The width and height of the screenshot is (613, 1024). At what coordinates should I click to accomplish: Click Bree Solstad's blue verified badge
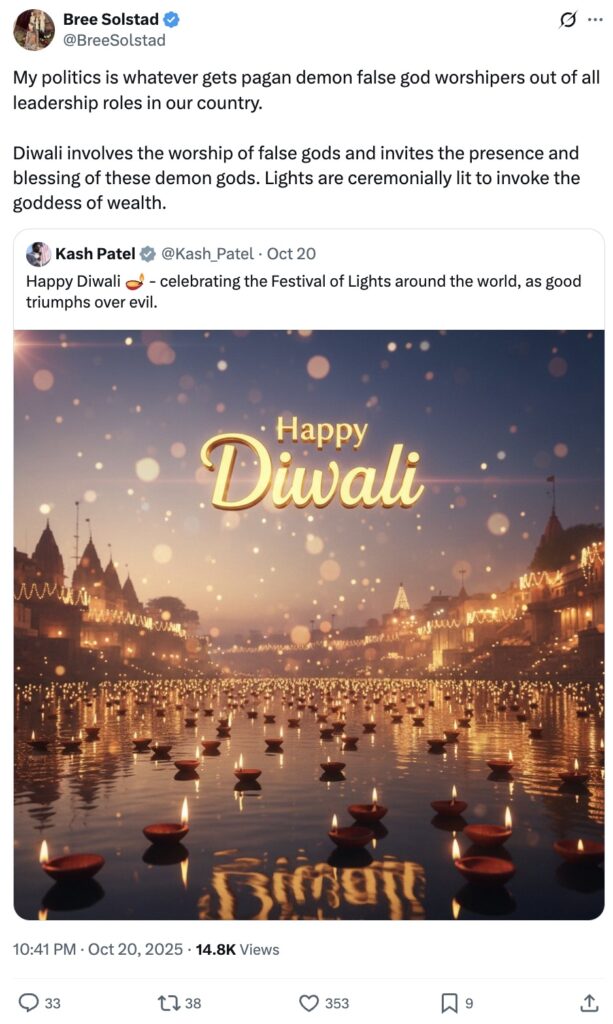(172, 20)
